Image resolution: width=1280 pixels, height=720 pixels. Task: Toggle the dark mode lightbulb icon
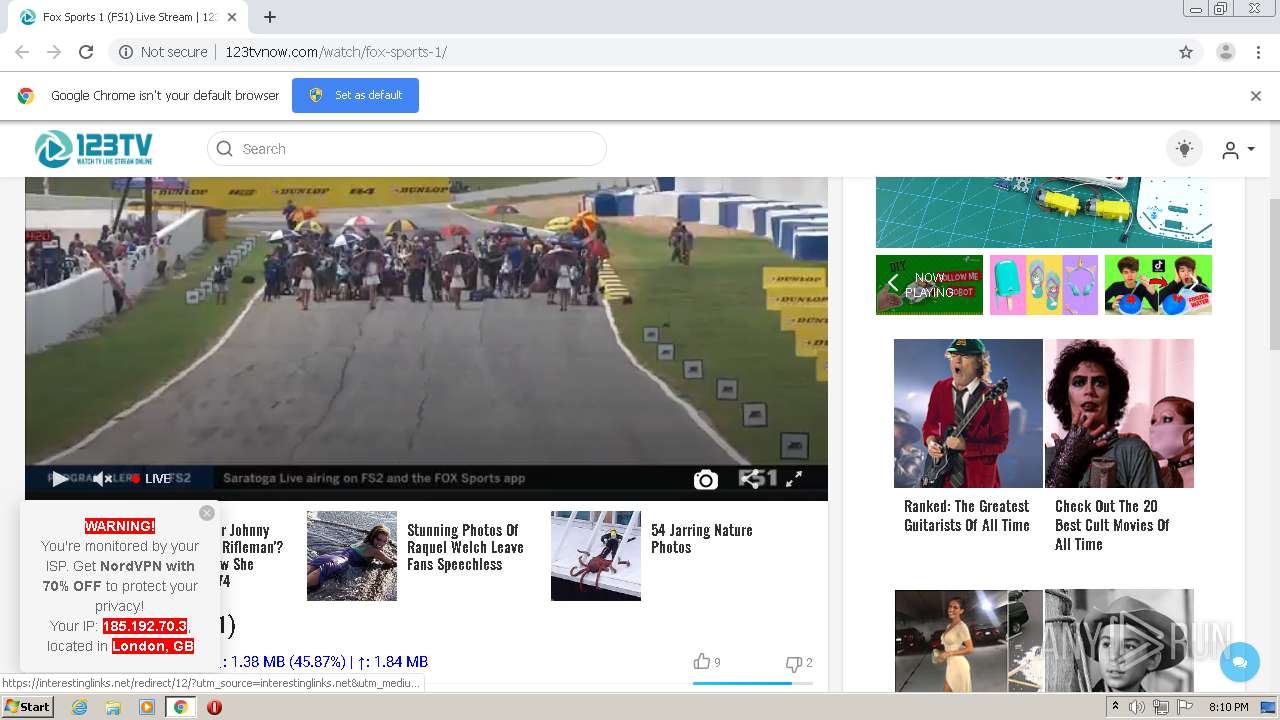(1184, 149)
